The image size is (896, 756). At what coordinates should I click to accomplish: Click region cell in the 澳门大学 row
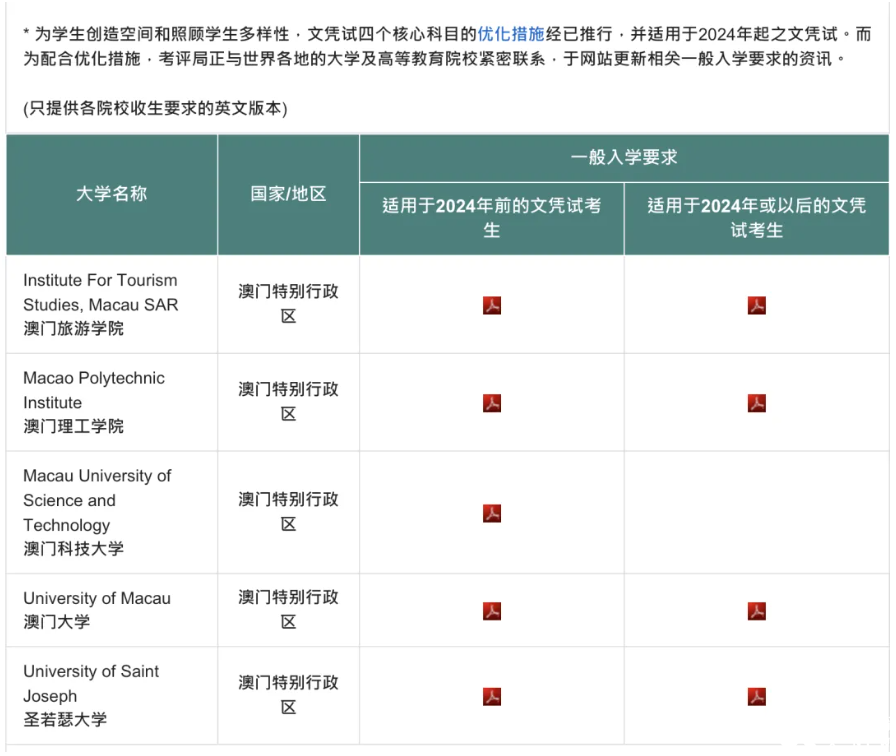coord(288,610)
